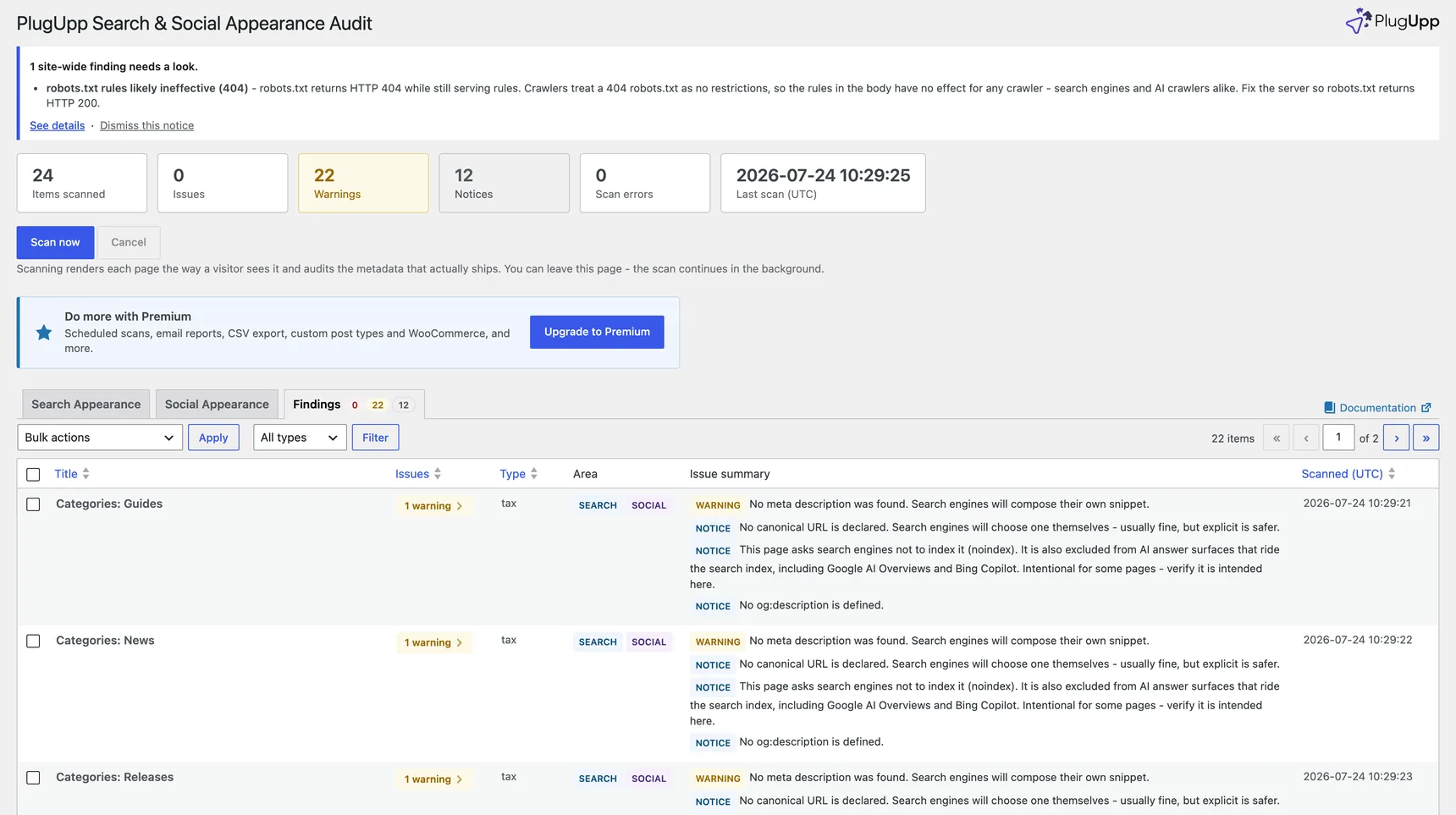The height and width of the screenshot is (815, 1456).
Task: Switch to the Search Appearance tab
Action: (86, 405)
